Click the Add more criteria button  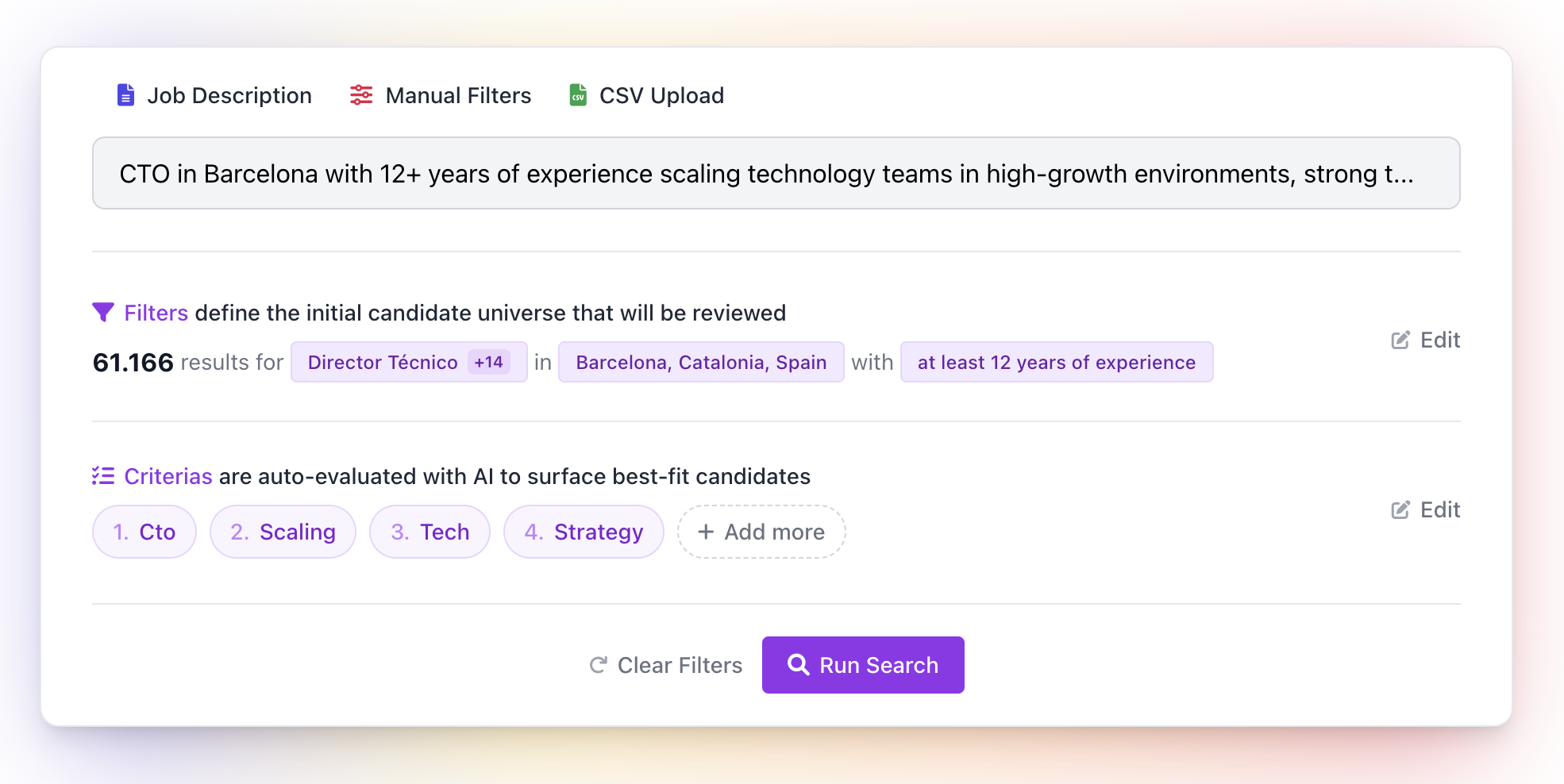tap(761, 532)
